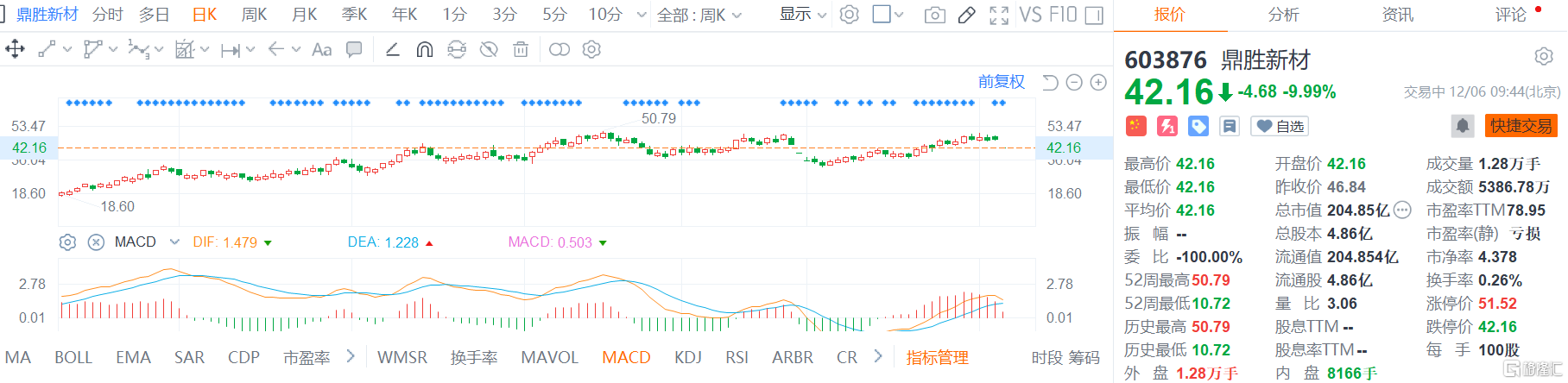Open the 全部:周K period dropdown
Image resolution: width=1568 pixels, height=383 pixels.
point(699,15)
